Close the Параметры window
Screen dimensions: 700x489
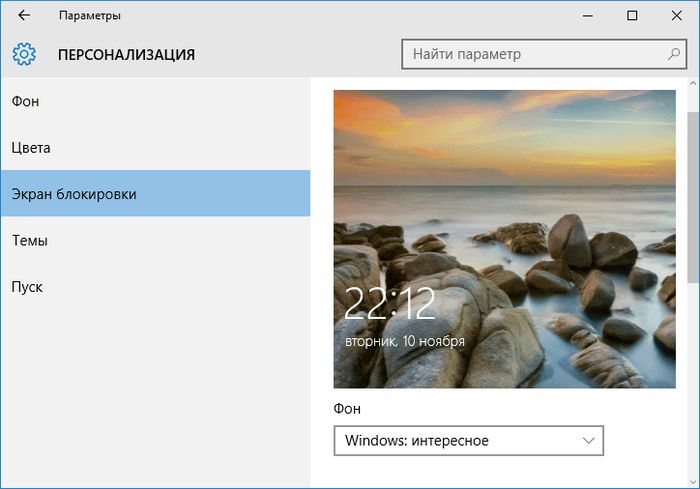[677, 16]
